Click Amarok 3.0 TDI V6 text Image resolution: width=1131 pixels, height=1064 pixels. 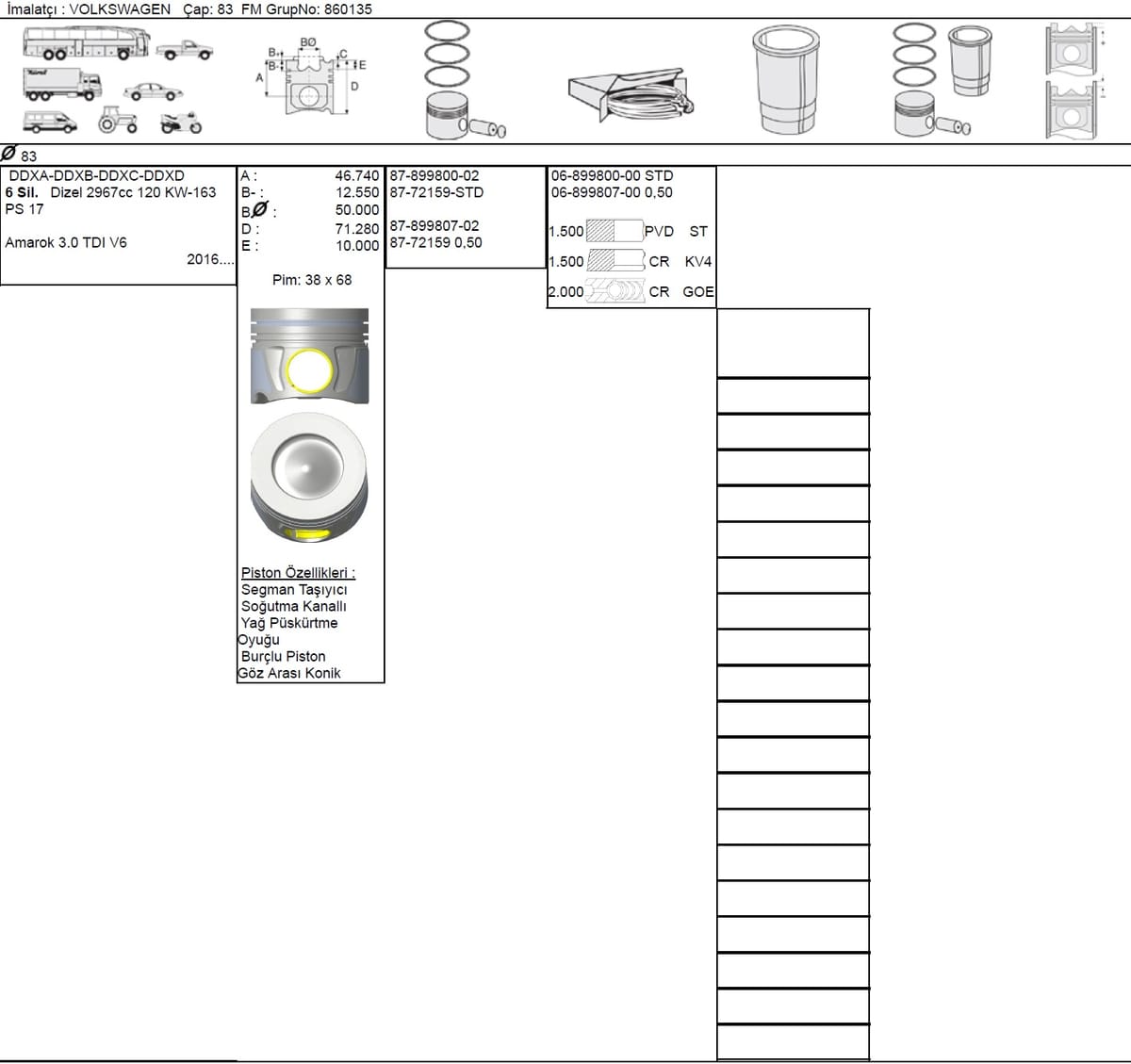click(x=66, y=242)
